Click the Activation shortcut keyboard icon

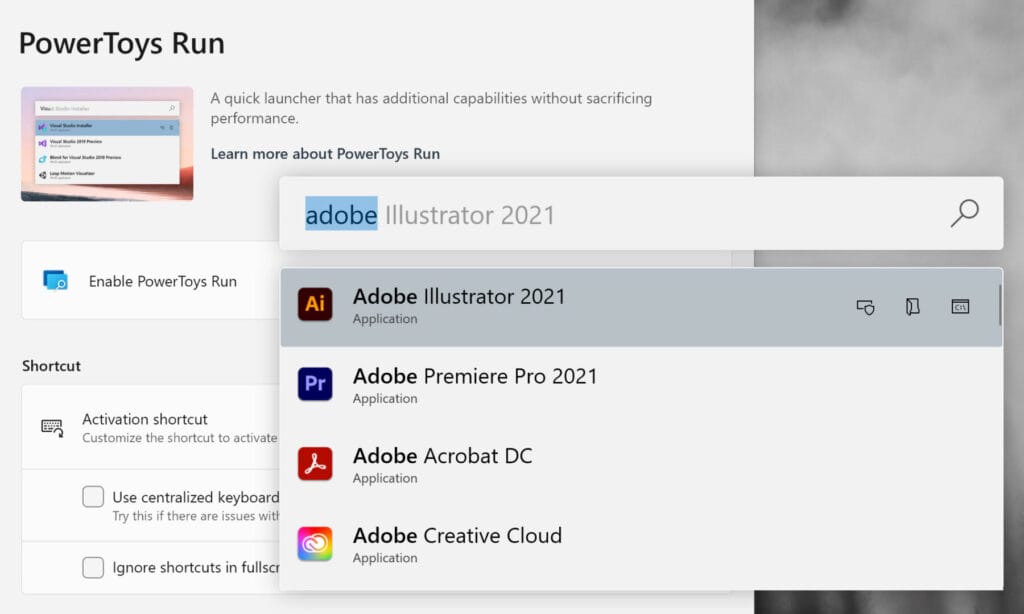(52, 428)
